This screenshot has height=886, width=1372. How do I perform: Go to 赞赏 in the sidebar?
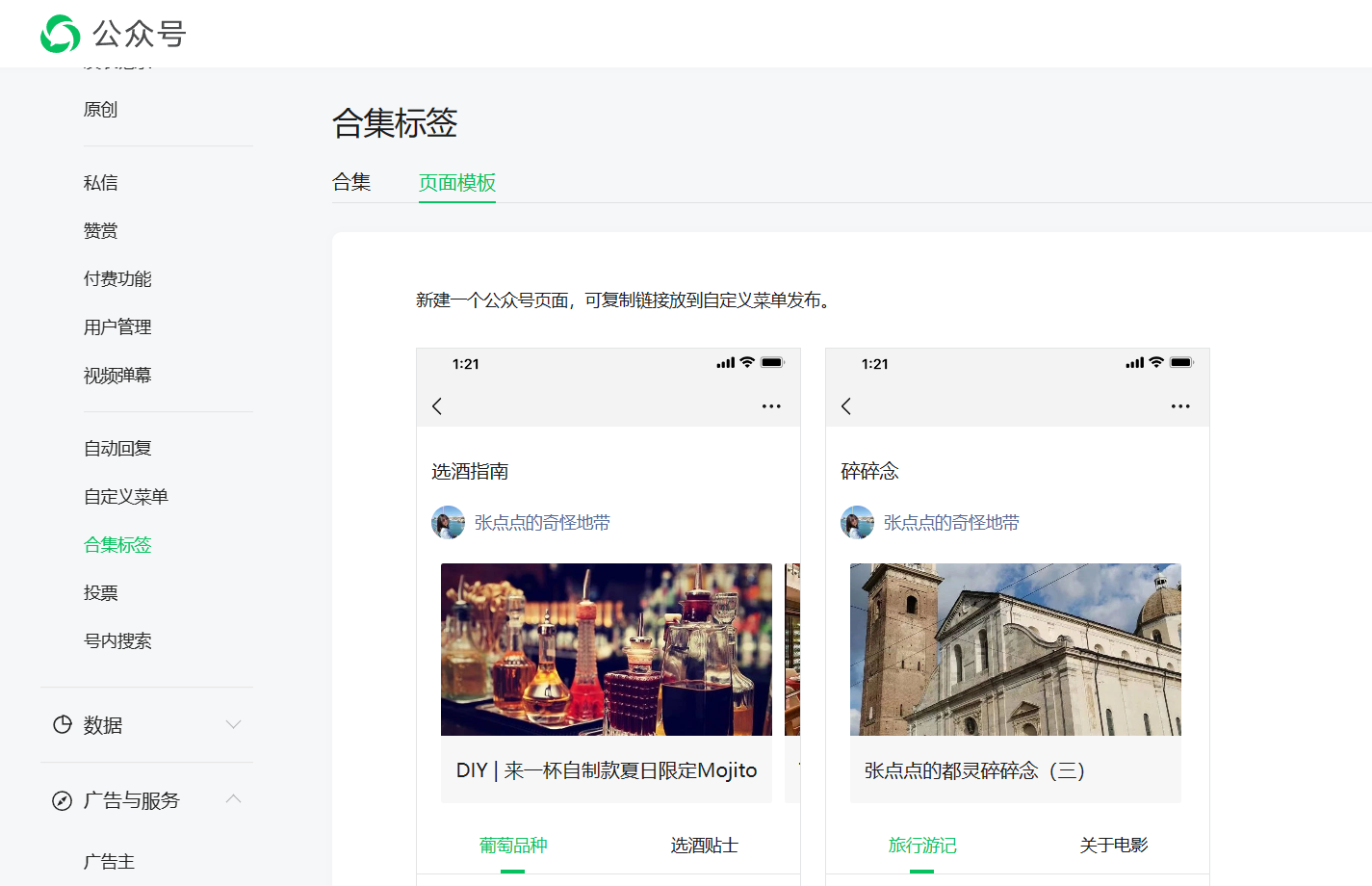[x=101, y=231]
